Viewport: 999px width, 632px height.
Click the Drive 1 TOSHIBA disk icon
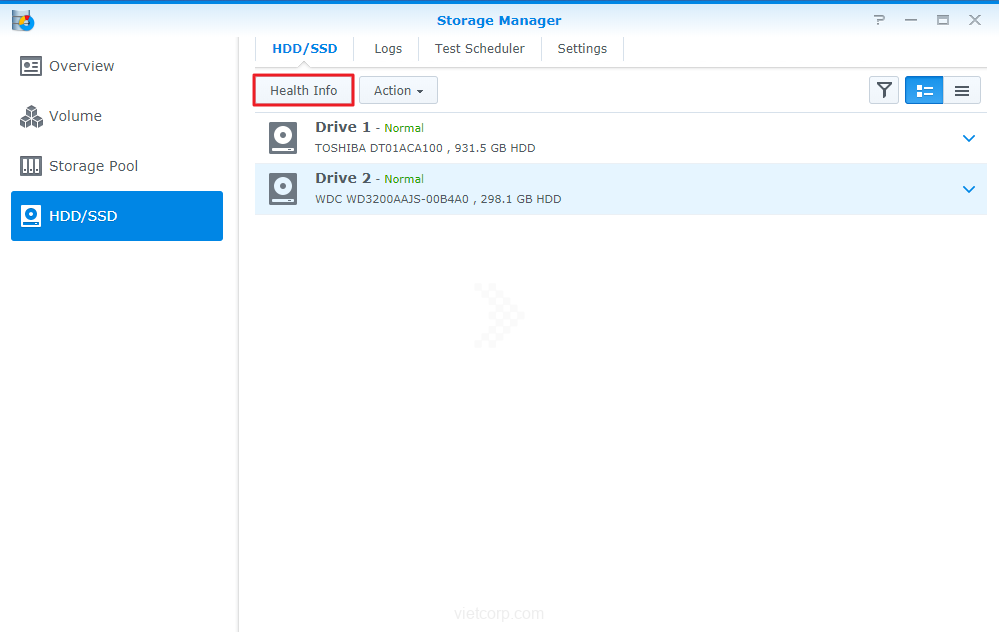pyautogui.click(x=283, y=138)
